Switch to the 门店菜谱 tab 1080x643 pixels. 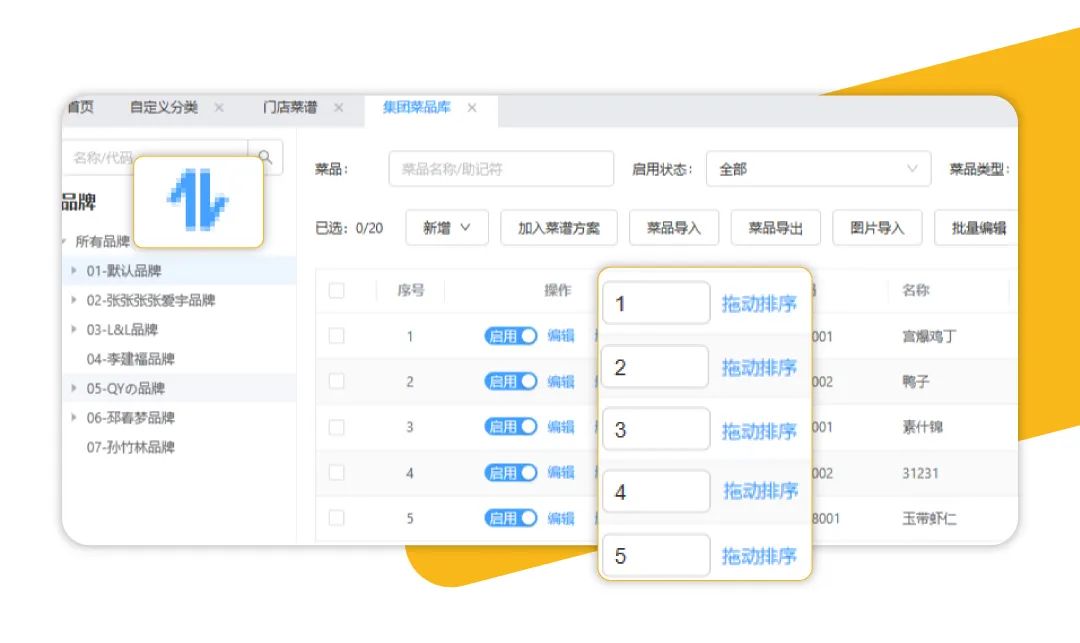(x=290, y=108)
